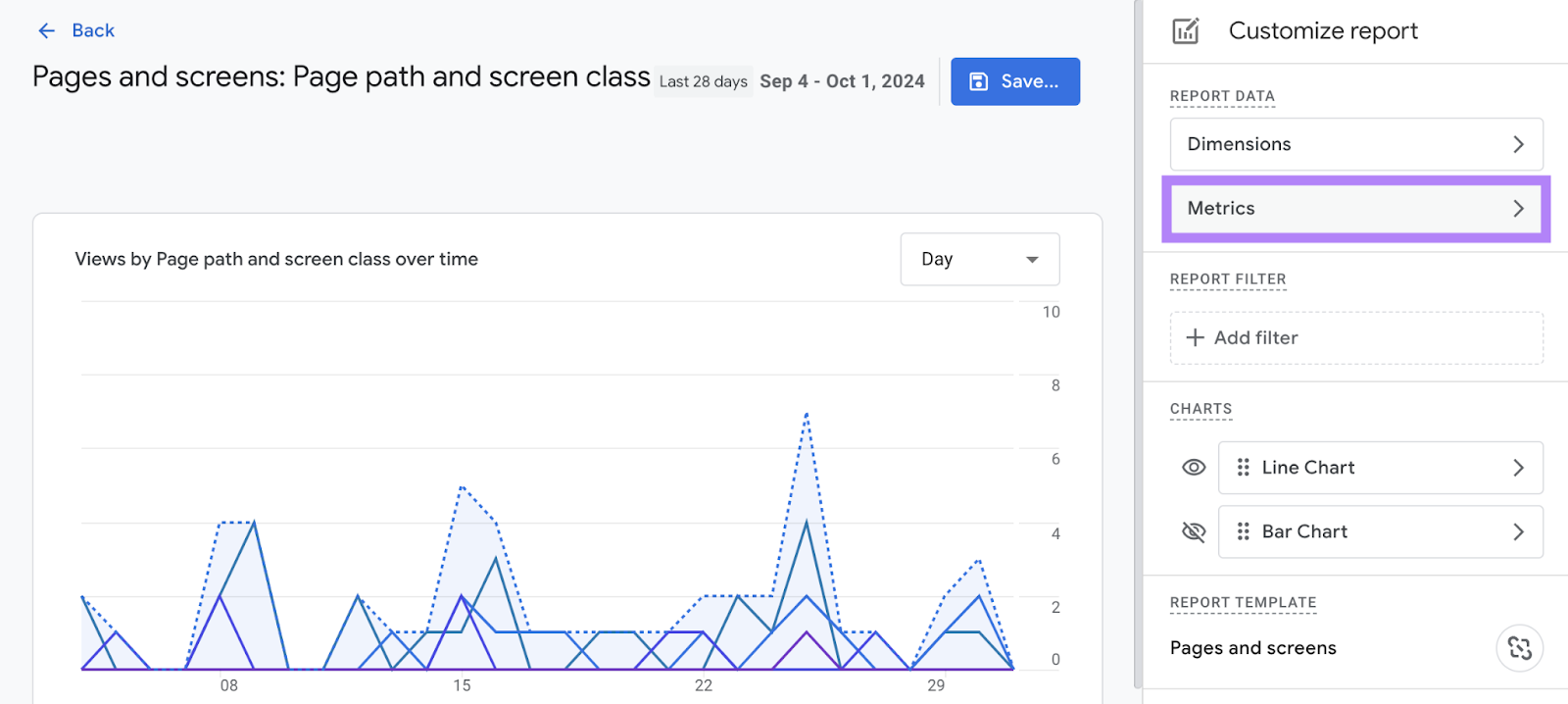Hide the Line Chart with eye icon
This screenshot has height=704, width=1568.
[x=1194, y=468]
